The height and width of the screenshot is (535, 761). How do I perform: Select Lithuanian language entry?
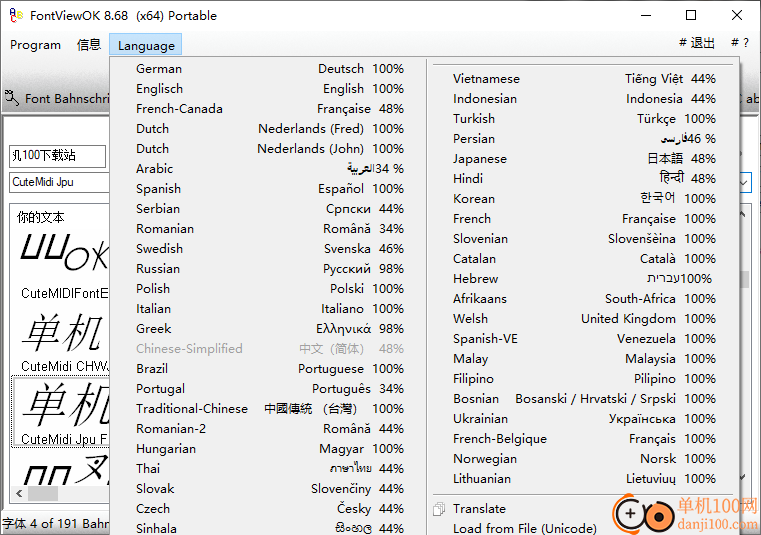click(584, 479)
